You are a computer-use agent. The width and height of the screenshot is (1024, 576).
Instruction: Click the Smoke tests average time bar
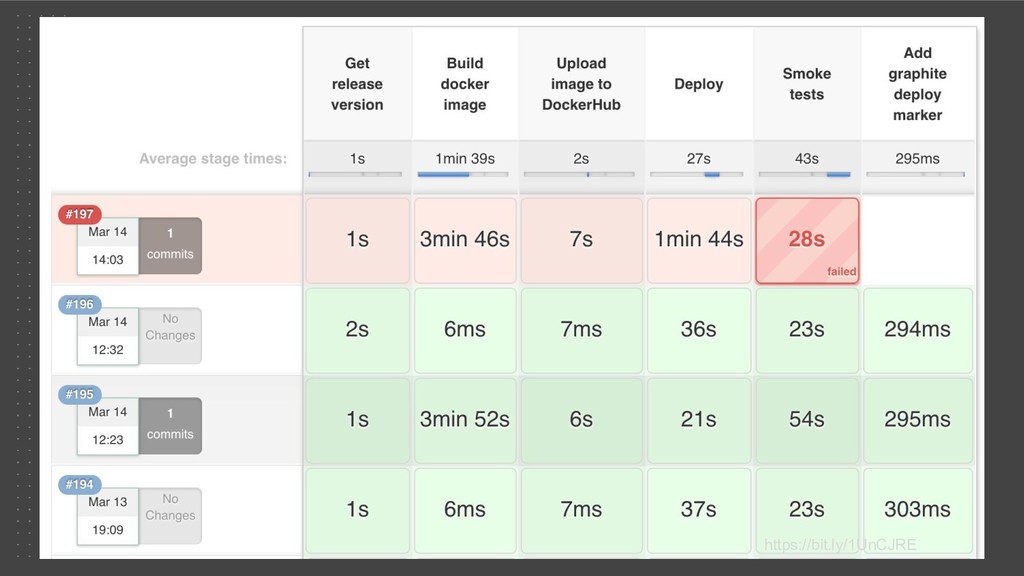click(x=805, y=174)
